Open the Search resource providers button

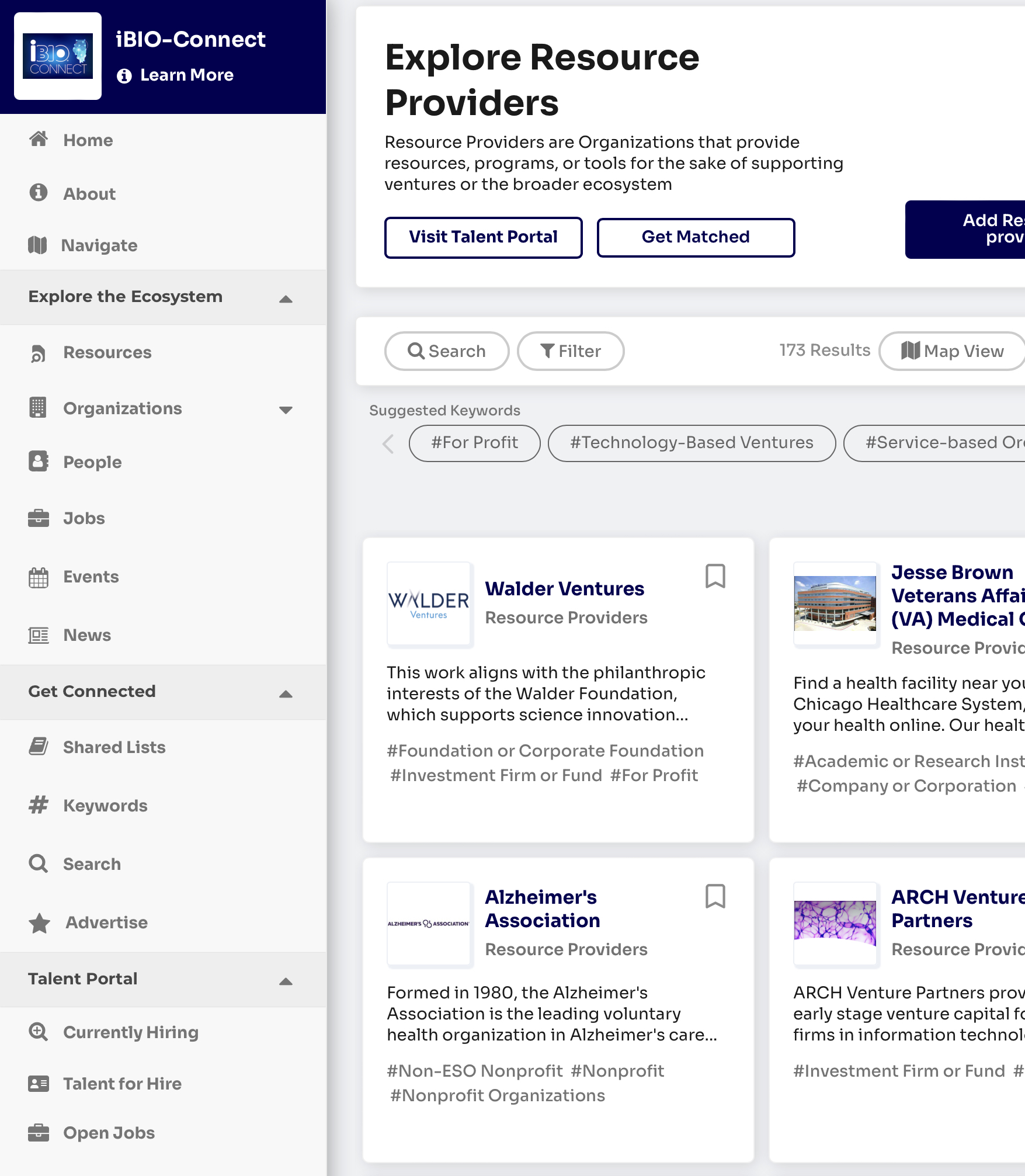[x=447, y=351]
